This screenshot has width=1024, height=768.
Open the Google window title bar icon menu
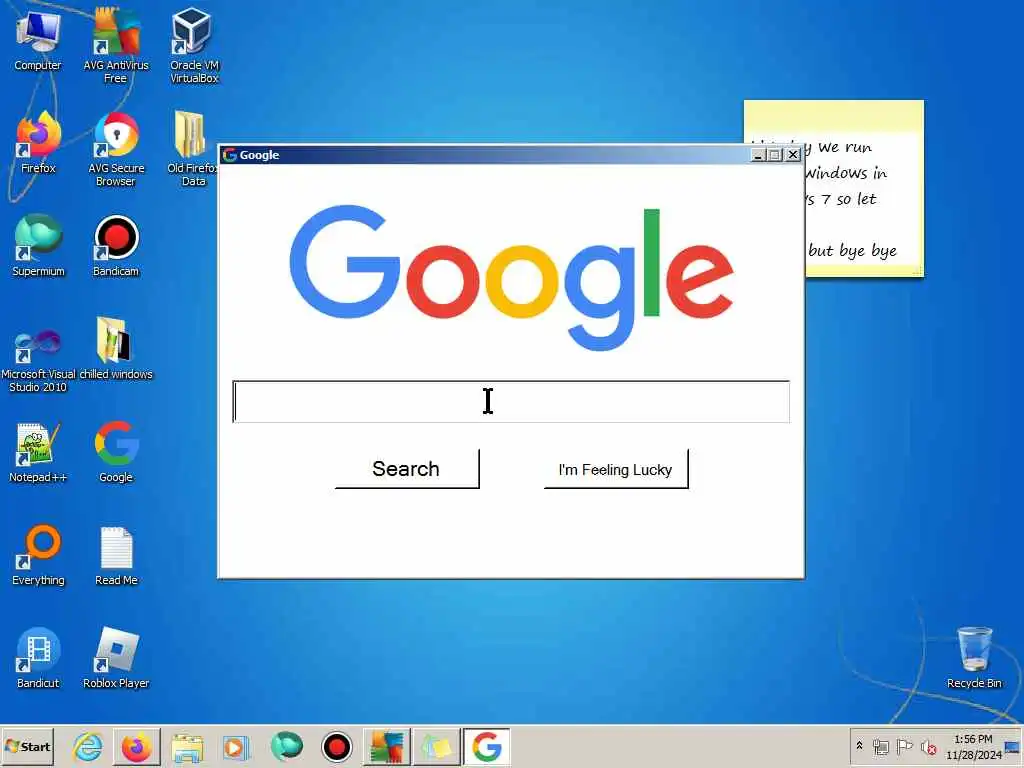229,155
